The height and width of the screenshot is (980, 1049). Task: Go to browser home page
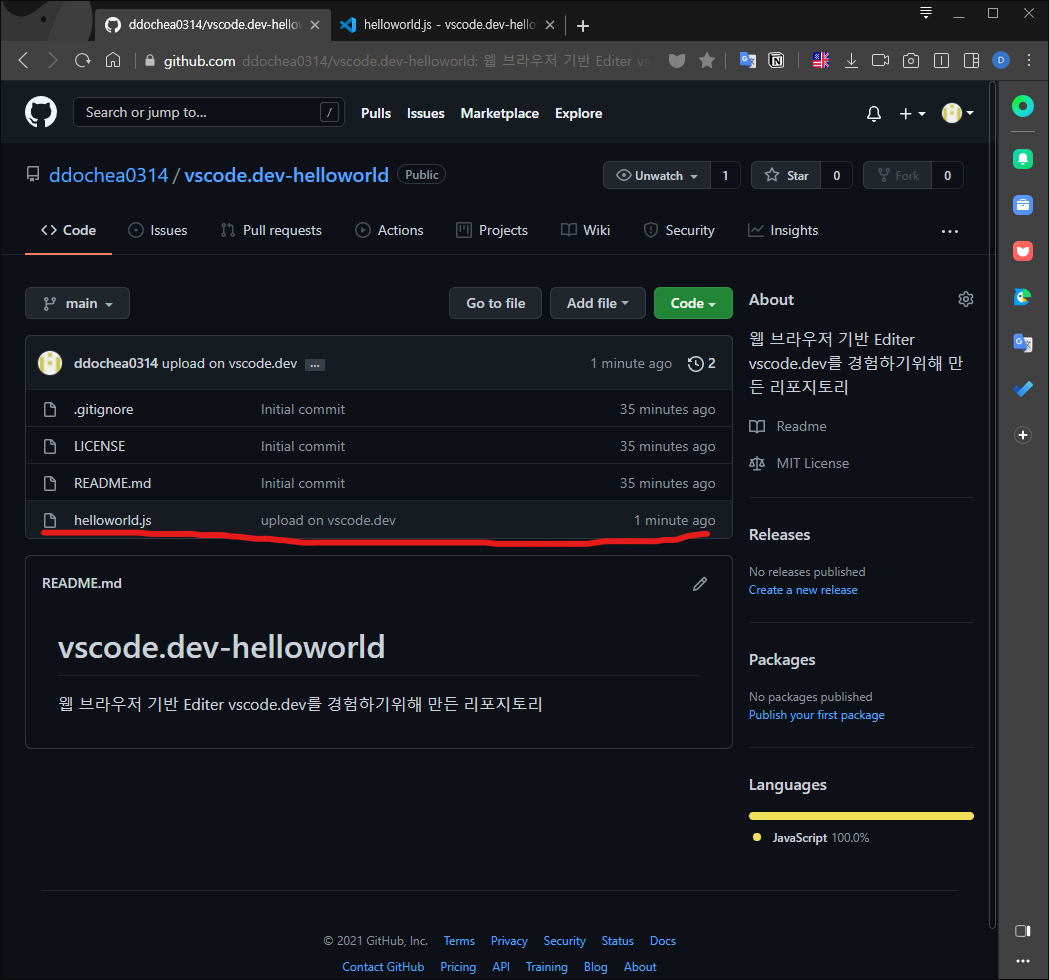(x=113, y=60)
